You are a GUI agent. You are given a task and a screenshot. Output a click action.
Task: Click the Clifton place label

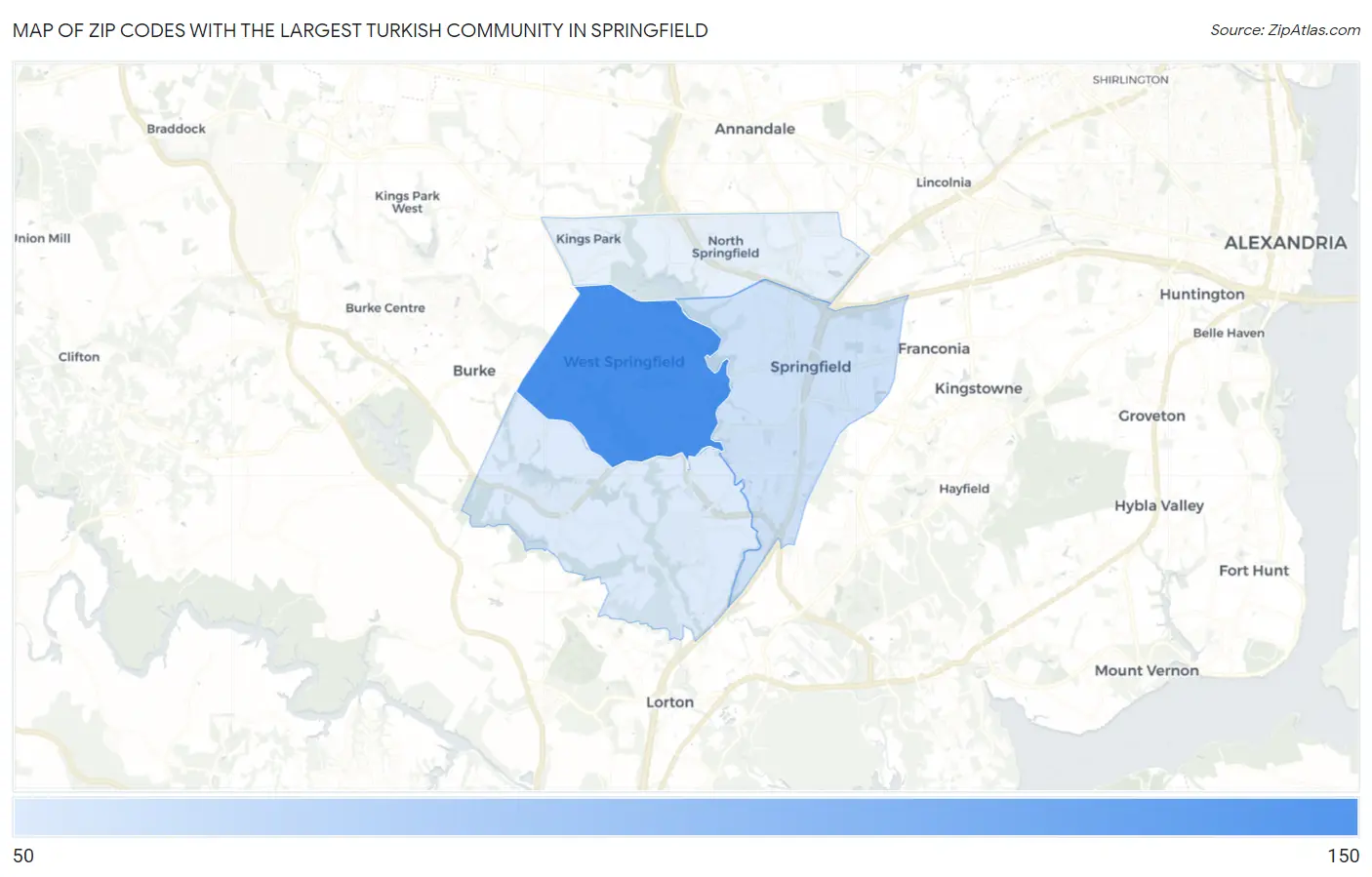pyautogui.click(x=79, y=357)
